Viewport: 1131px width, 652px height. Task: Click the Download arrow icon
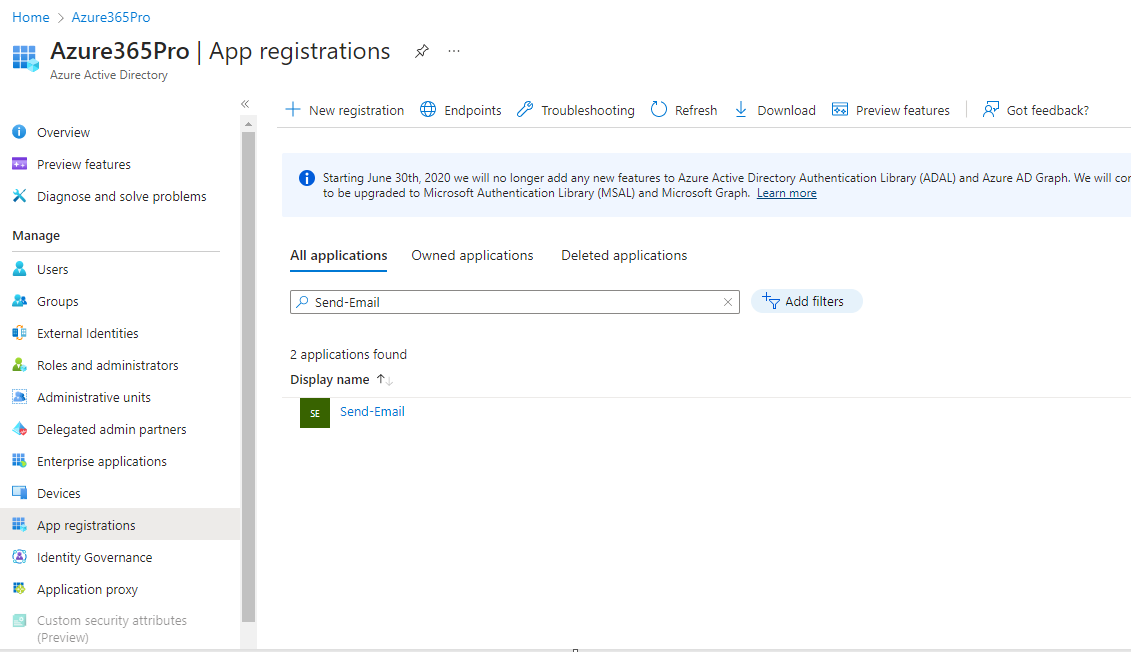pyautogui.click(x=741, y=110)
